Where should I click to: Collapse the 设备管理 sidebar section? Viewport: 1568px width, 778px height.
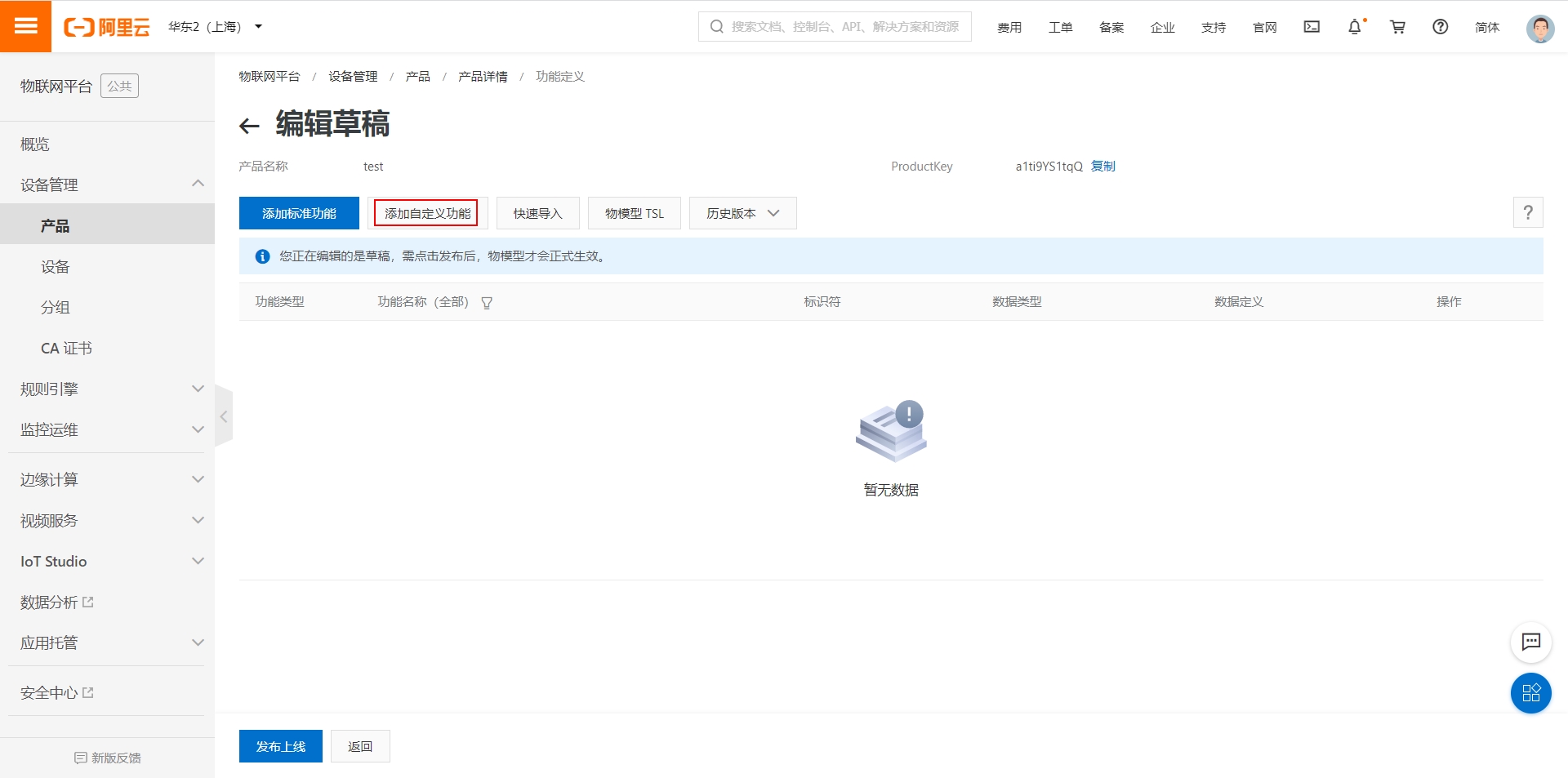(198, 184)
